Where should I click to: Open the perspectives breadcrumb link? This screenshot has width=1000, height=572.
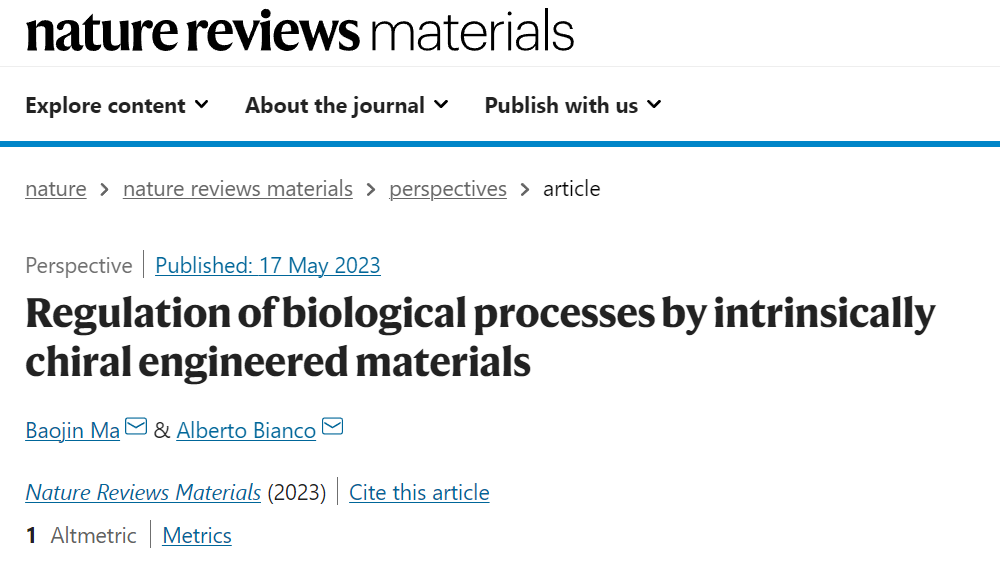coord(448,189)
